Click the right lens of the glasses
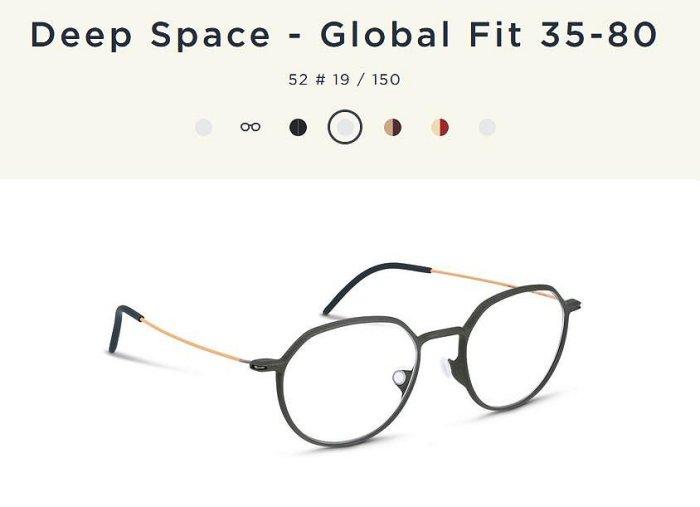Screen dimensions: 700x507 pos(518,346)
